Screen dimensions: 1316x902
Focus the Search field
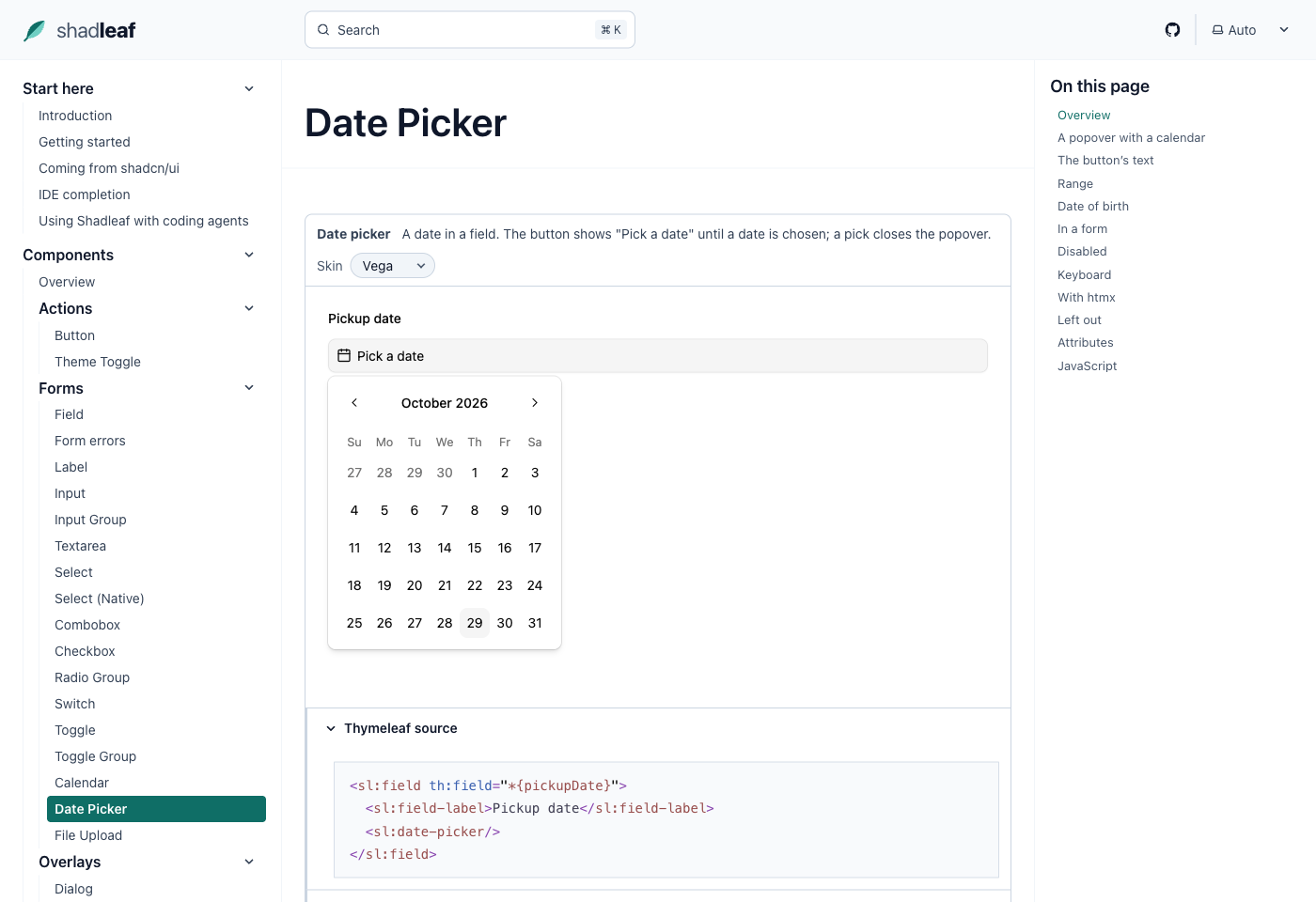click(470, 30)
